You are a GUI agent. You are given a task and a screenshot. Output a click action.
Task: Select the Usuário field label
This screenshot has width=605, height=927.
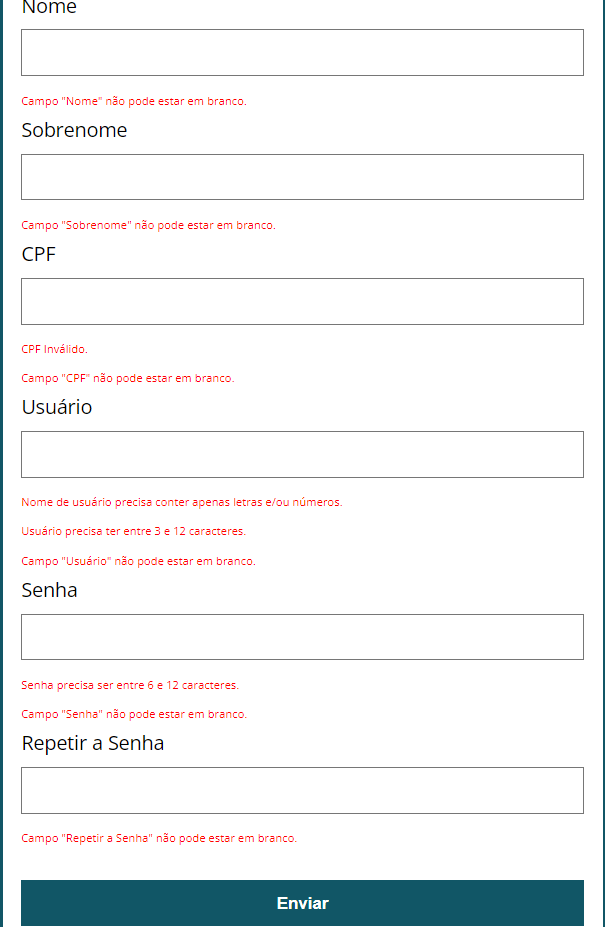click(x=57, y=407)
